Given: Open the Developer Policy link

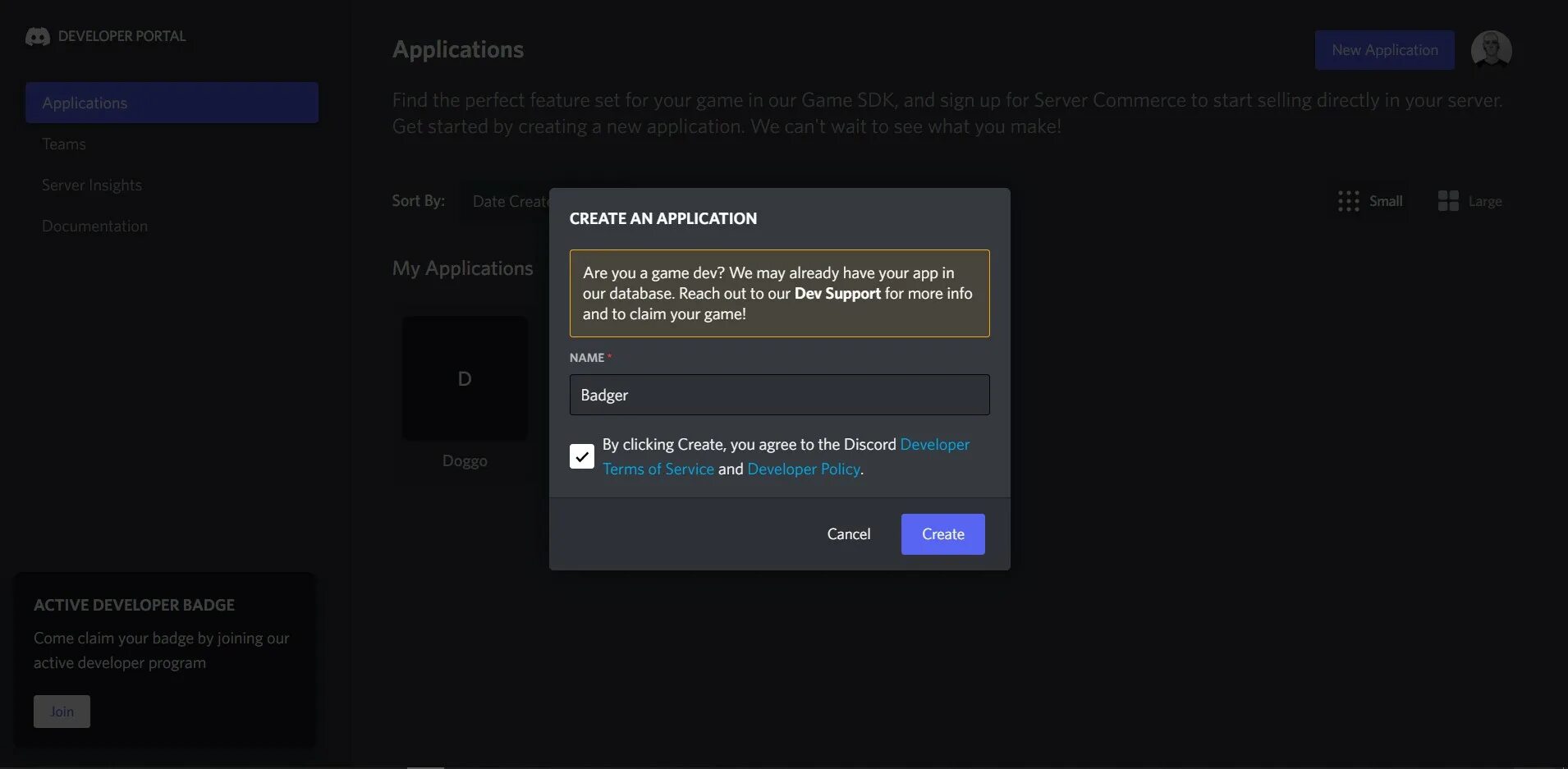Looking at the screenshot, I should pyautogui.click(x=803, y=469).
